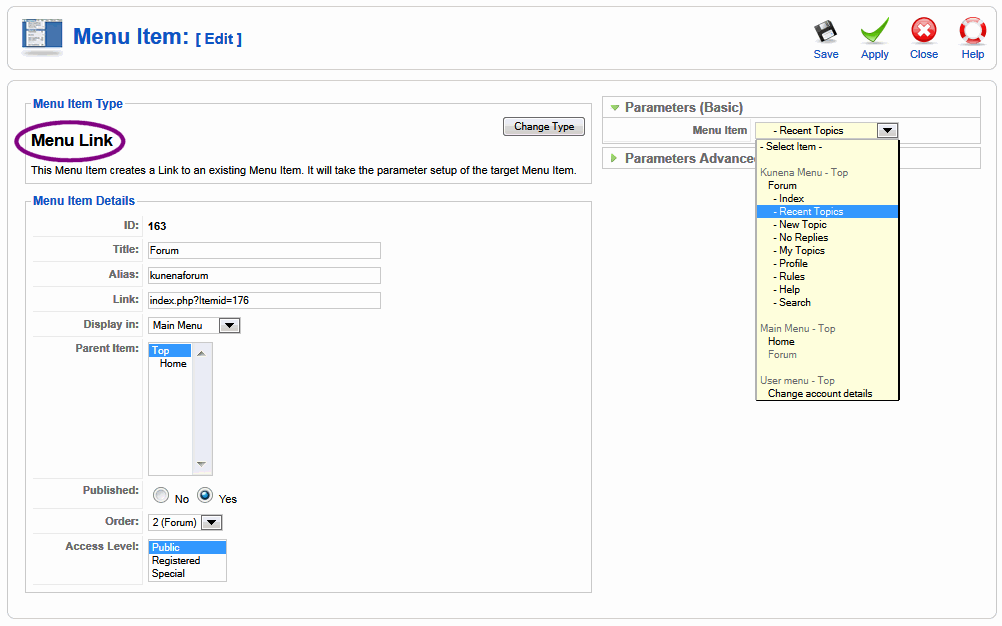
Task: Click the Menu Item page icon in header
Action: pos(42,38)
